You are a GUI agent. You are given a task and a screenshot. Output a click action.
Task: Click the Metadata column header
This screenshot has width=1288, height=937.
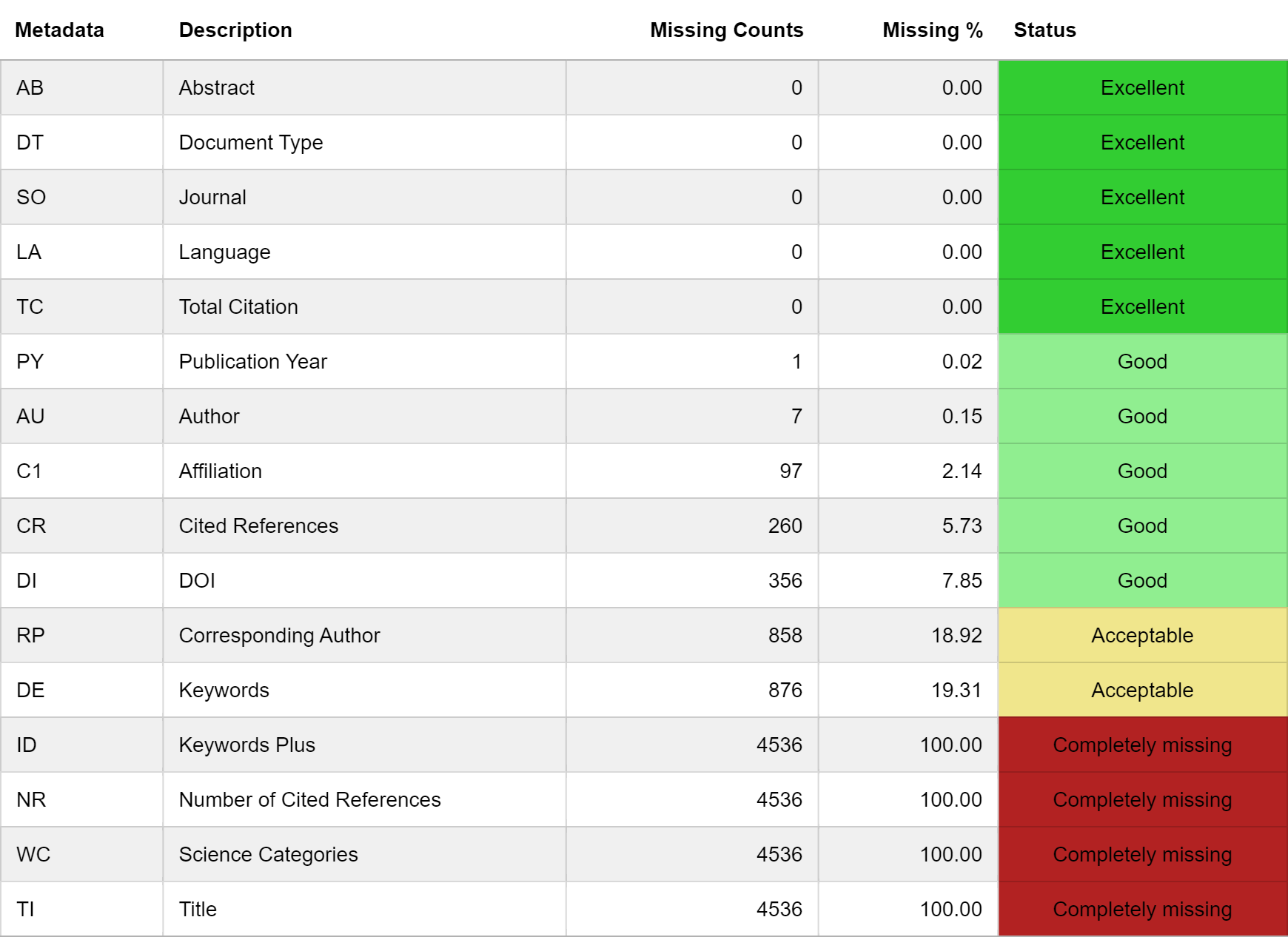(59, 30)
